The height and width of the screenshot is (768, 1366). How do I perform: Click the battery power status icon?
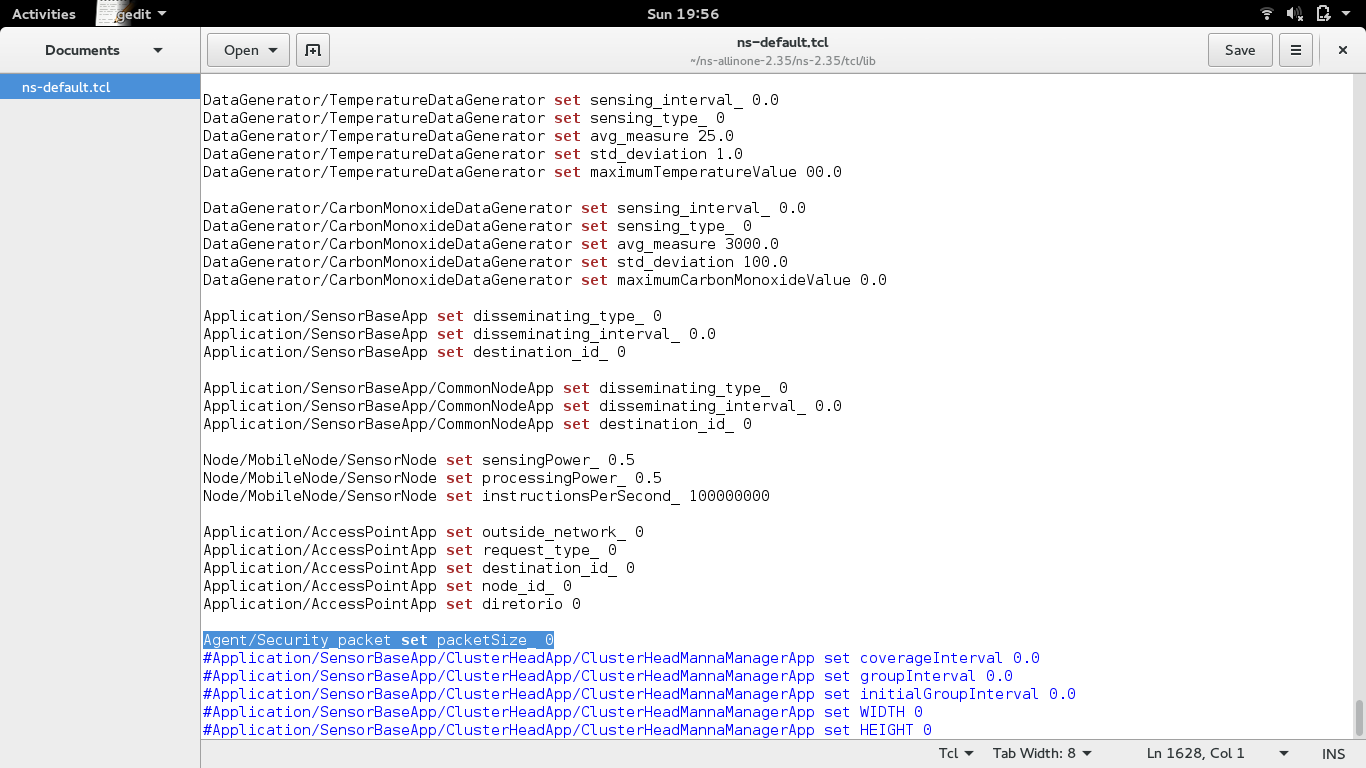click(1323, 14)
